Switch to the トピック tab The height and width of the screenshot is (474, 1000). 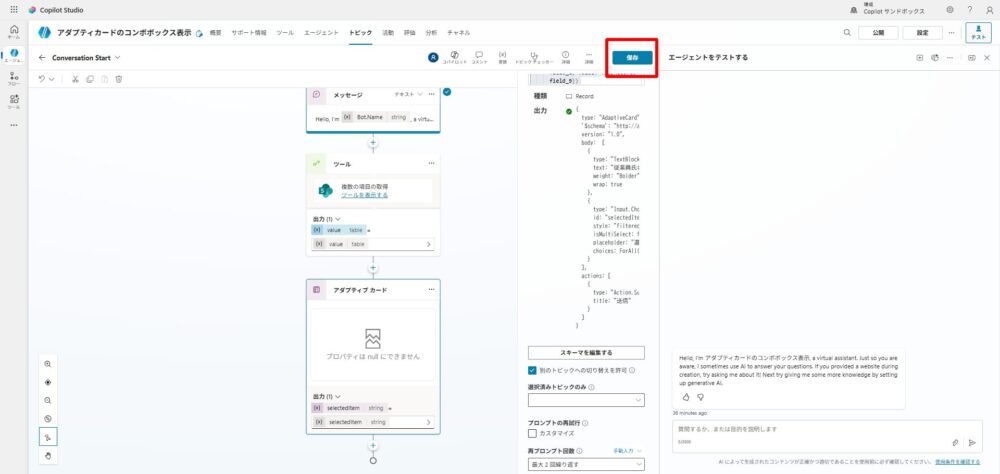point(360,33)
